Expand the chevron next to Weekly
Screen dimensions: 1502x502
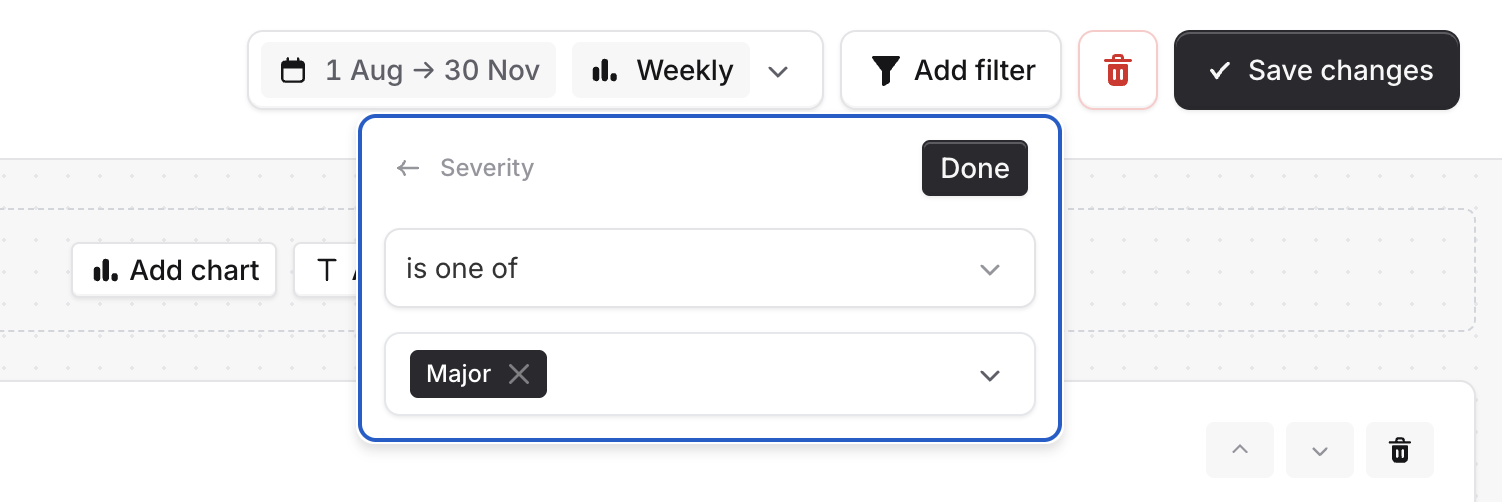[778, 71]
